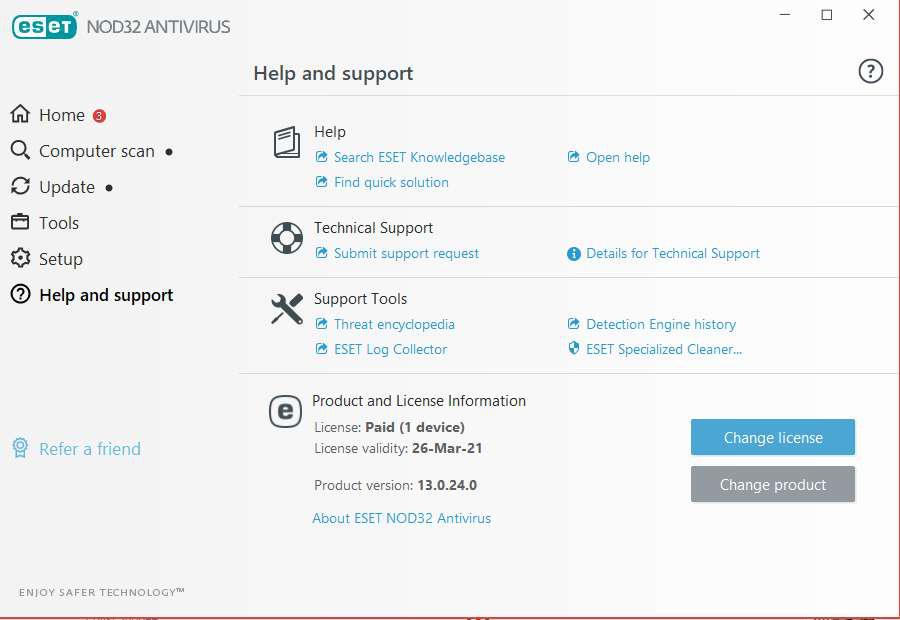The height and width of the screenshot is (620, 900).
Task: Maximize the ESET window
Action: (827, 14)
